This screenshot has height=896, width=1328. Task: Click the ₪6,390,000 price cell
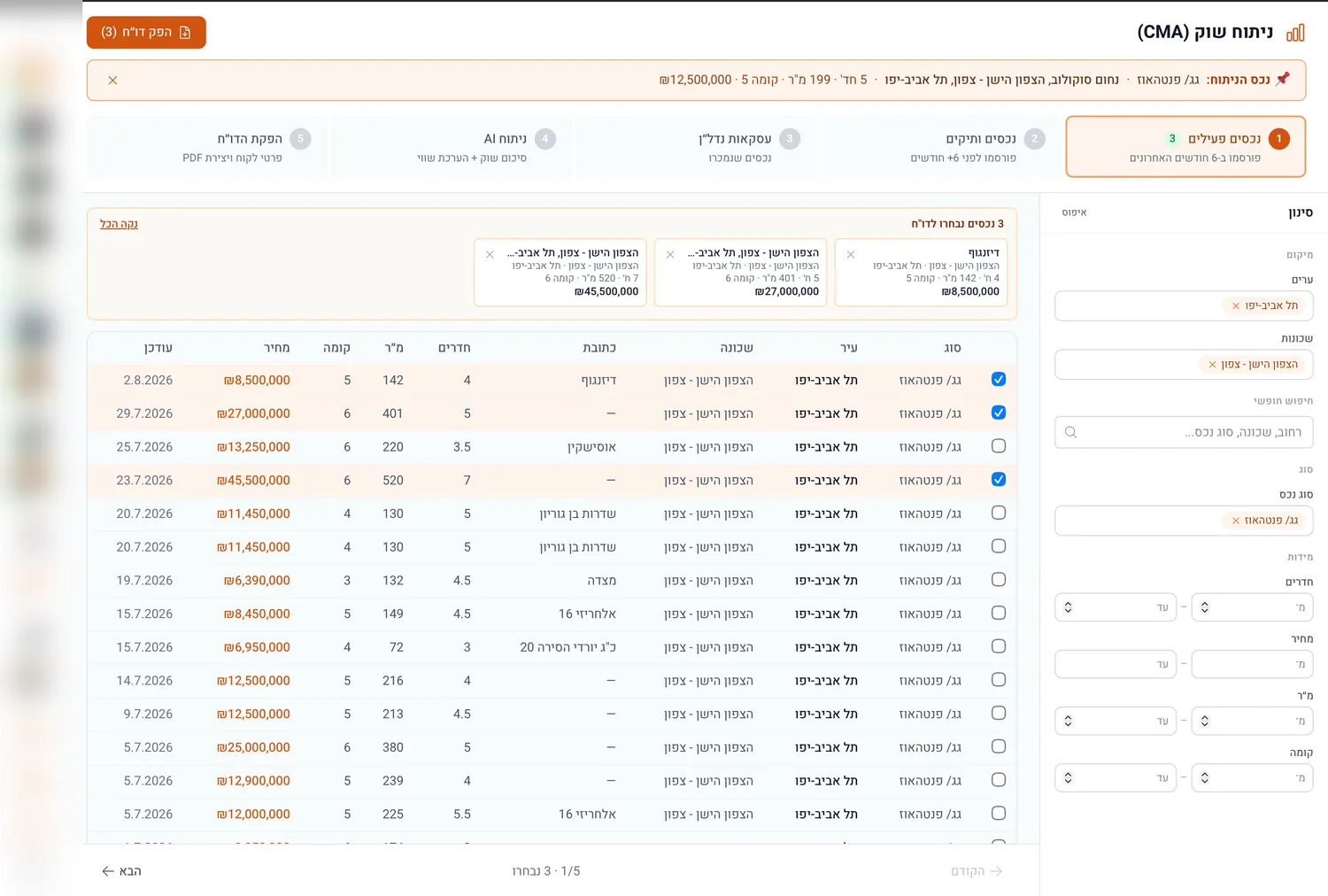(257, 581)
